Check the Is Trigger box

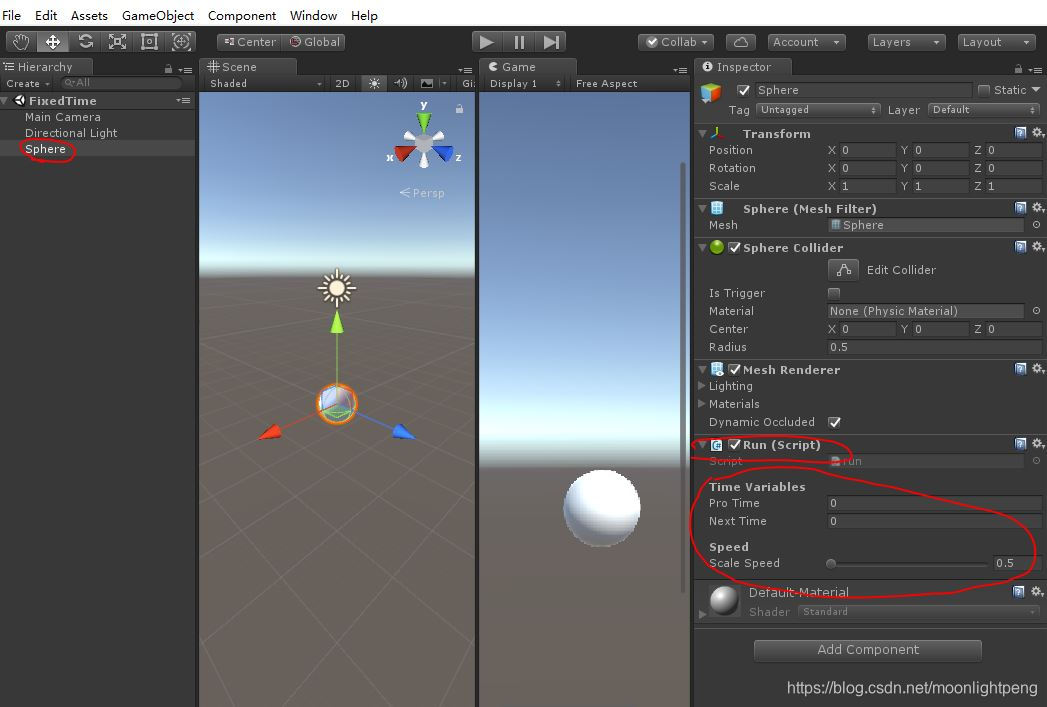(x=834, y=293)
